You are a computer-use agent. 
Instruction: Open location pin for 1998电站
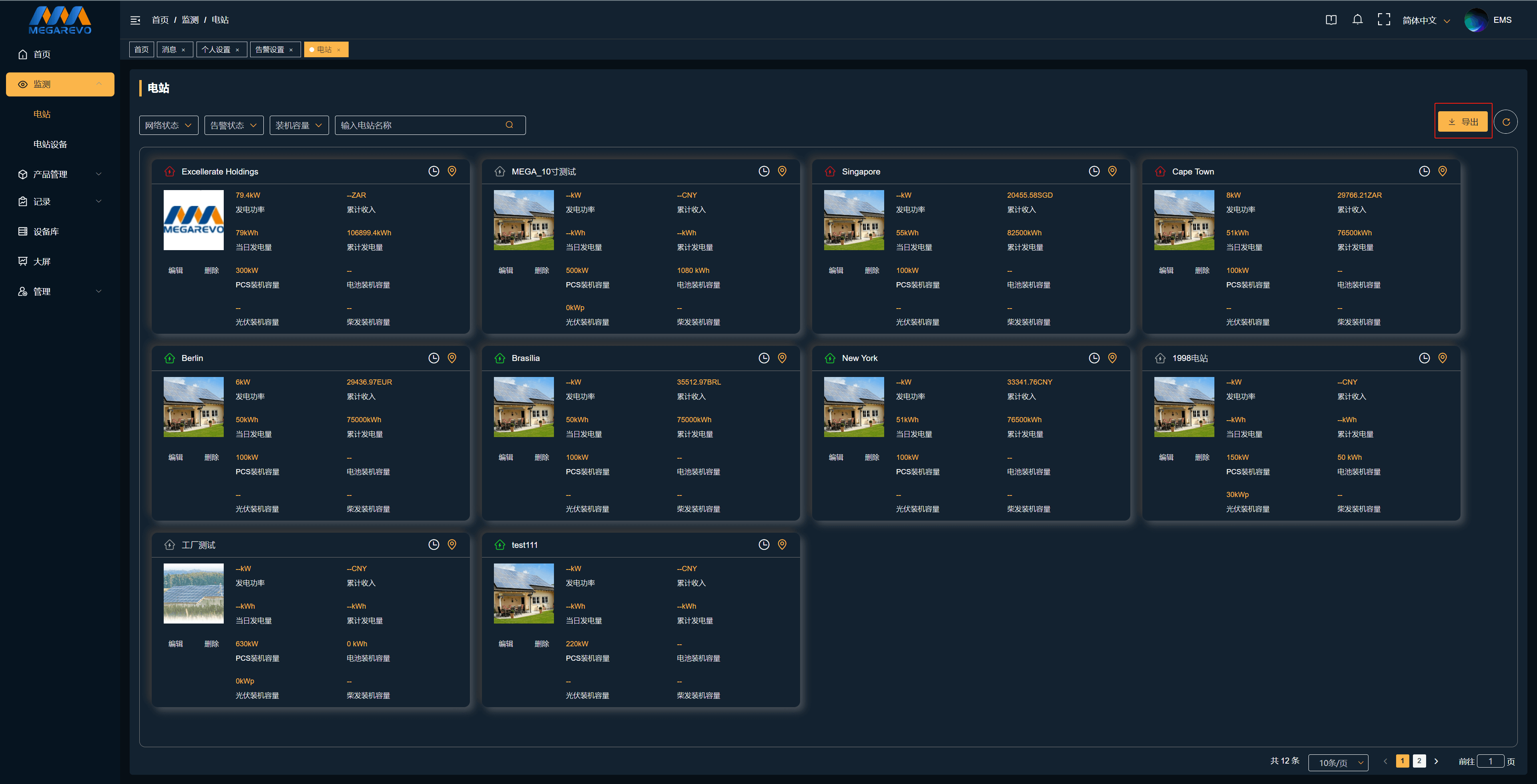[x=1443, y=358]
